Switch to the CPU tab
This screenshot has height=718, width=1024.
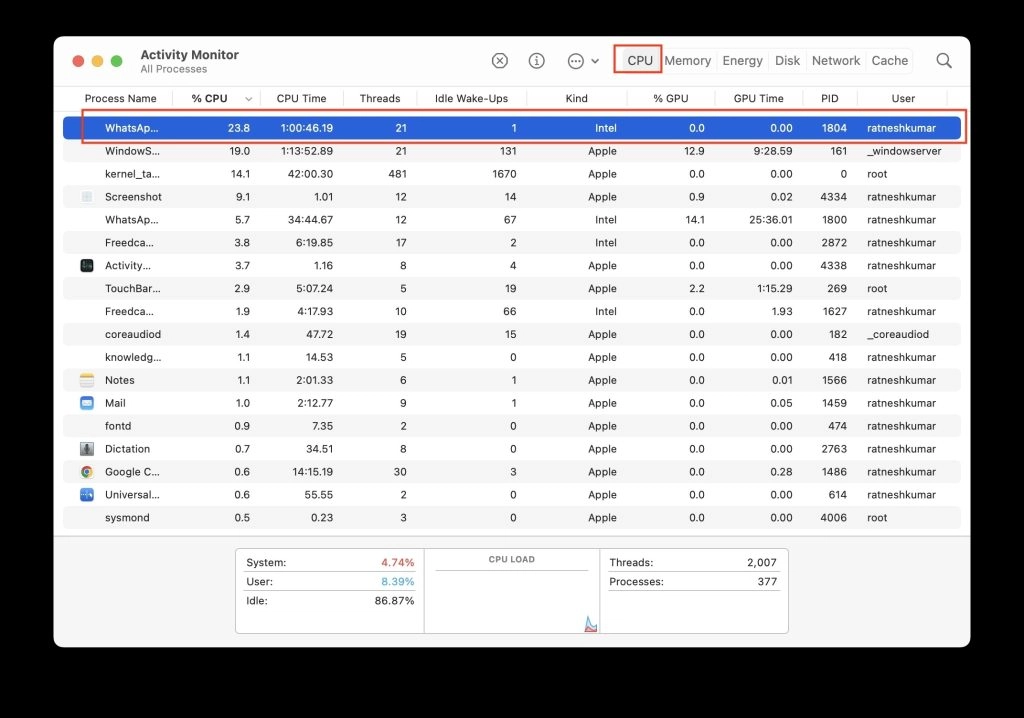coord(639,60)
